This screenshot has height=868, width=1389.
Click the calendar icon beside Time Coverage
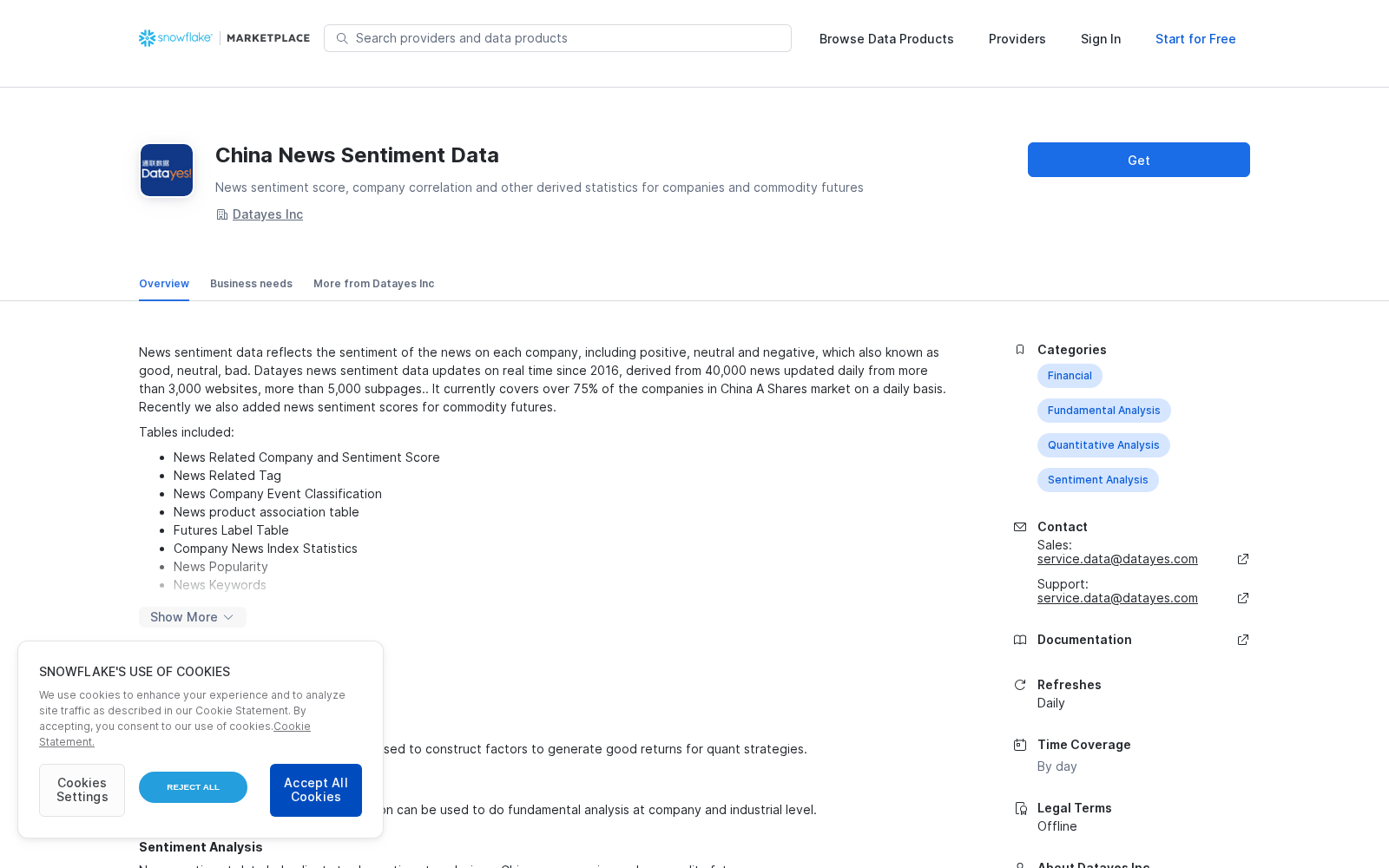[1020, 745]
